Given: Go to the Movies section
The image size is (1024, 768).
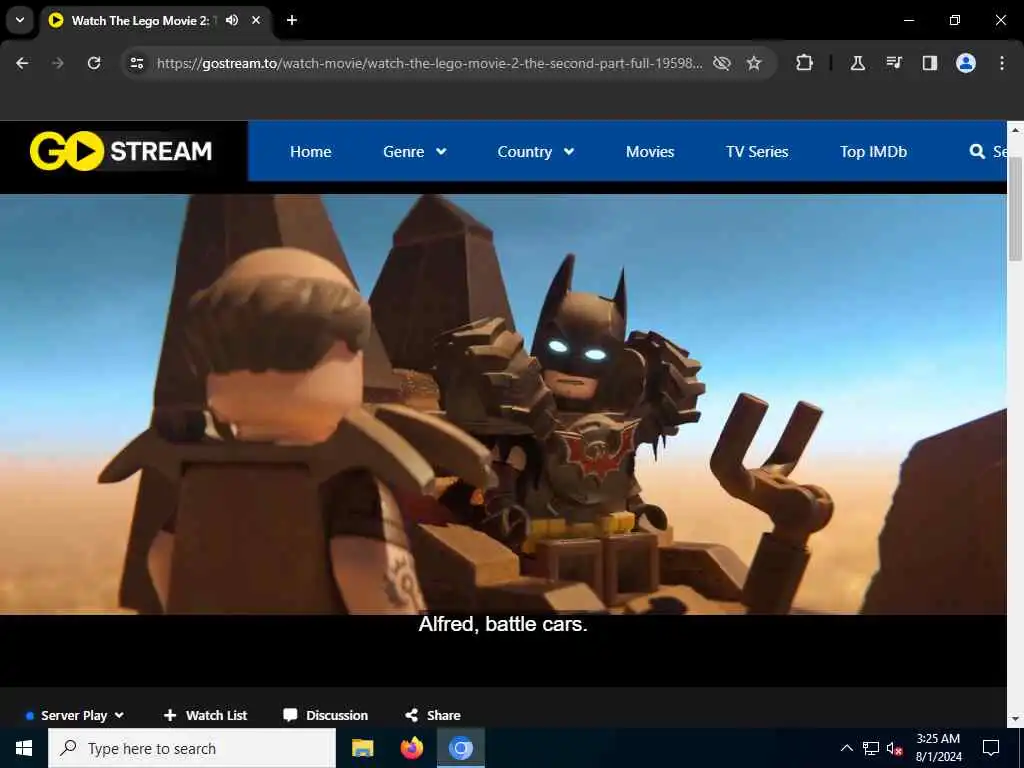Looking at the screenshot, I should pos(650,152).
